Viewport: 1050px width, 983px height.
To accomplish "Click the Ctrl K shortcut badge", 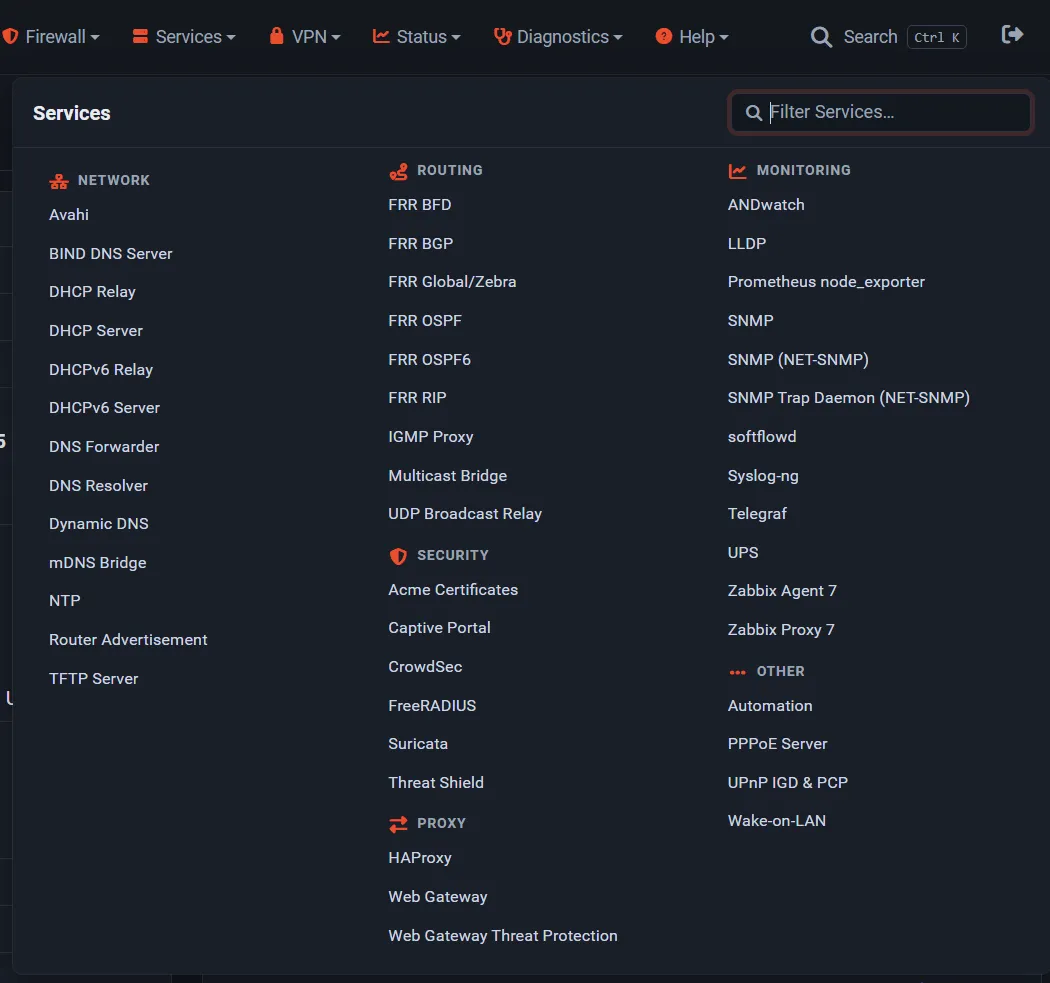I will (x=936, y=37).
